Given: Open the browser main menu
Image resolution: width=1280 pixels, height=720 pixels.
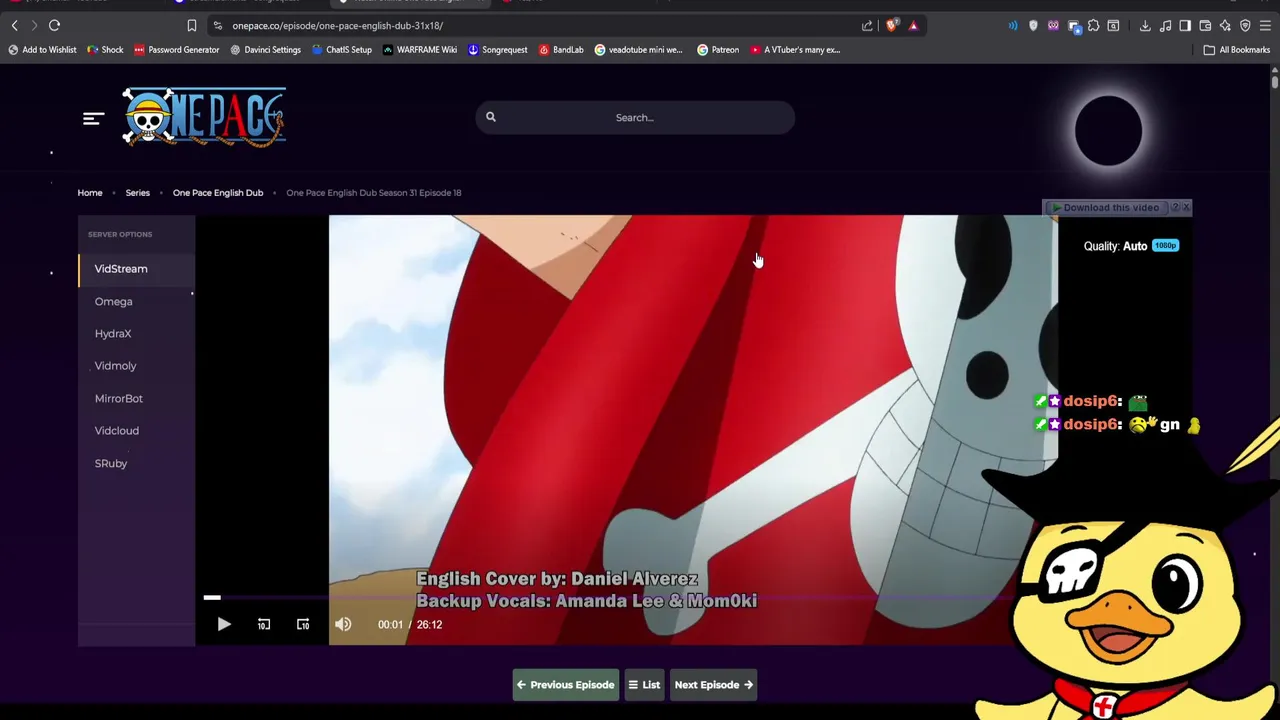Looking at the screenshot, I should (x=1265, y=25).
